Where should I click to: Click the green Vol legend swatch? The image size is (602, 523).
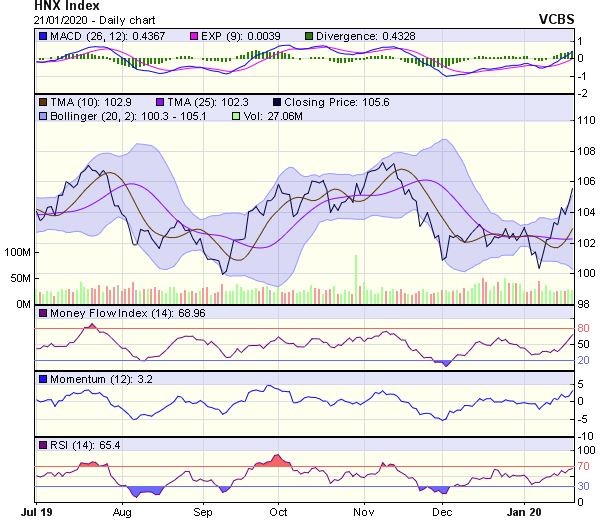coord(237,118)
